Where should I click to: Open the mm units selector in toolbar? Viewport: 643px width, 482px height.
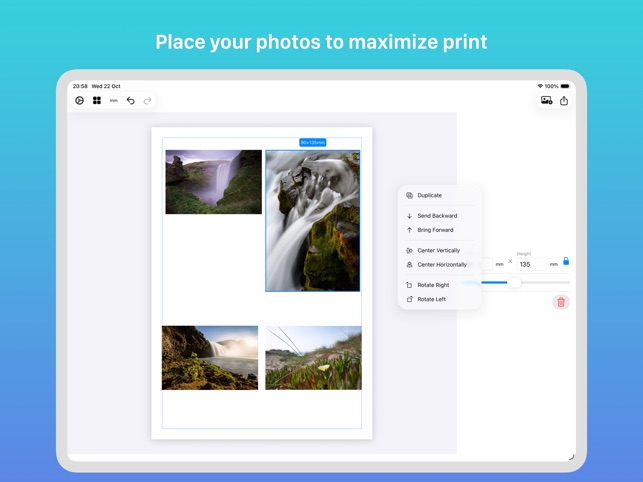tap(114, 100)
